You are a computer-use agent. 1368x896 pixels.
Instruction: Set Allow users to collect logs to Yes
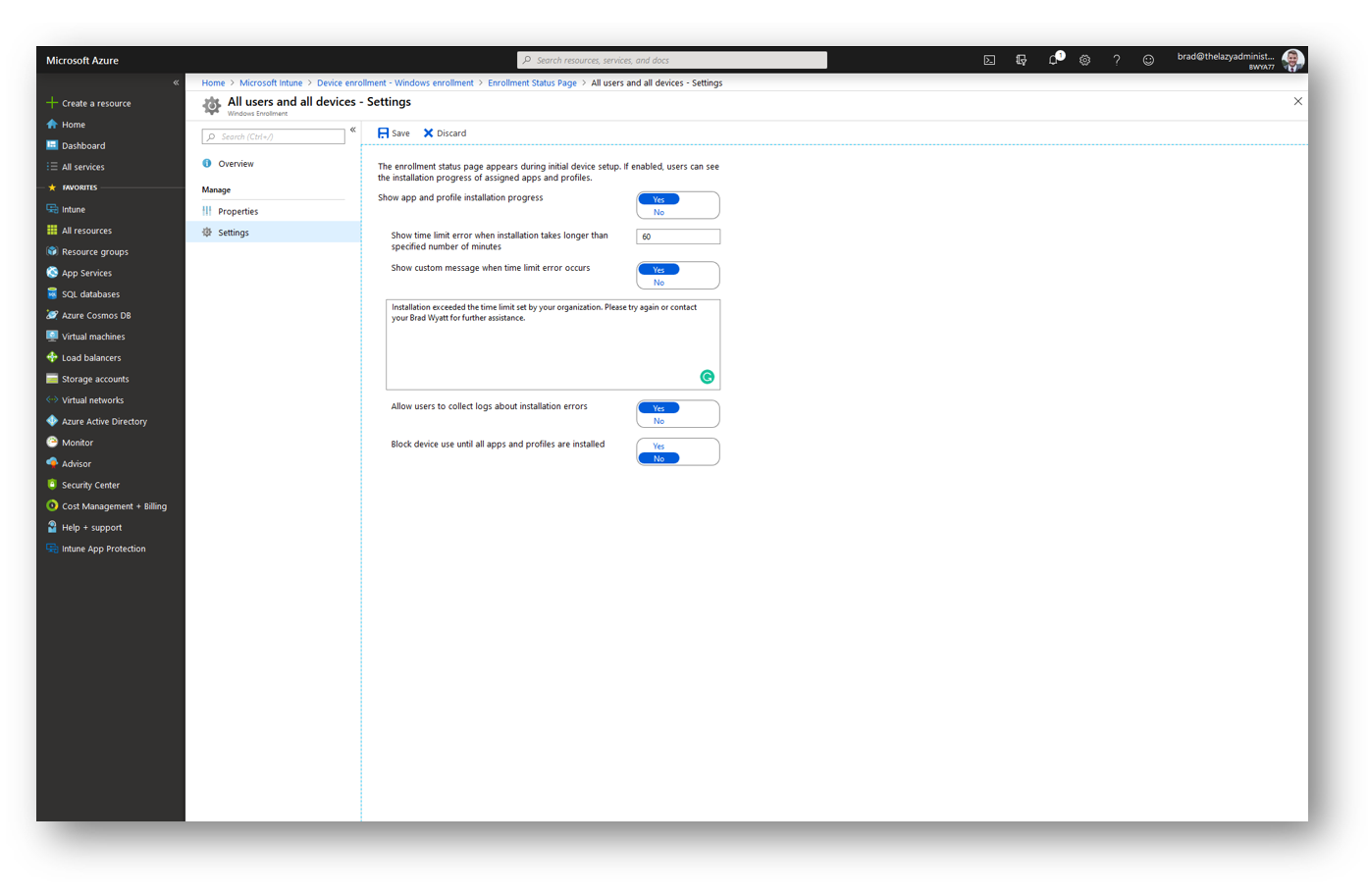point(658,408)
